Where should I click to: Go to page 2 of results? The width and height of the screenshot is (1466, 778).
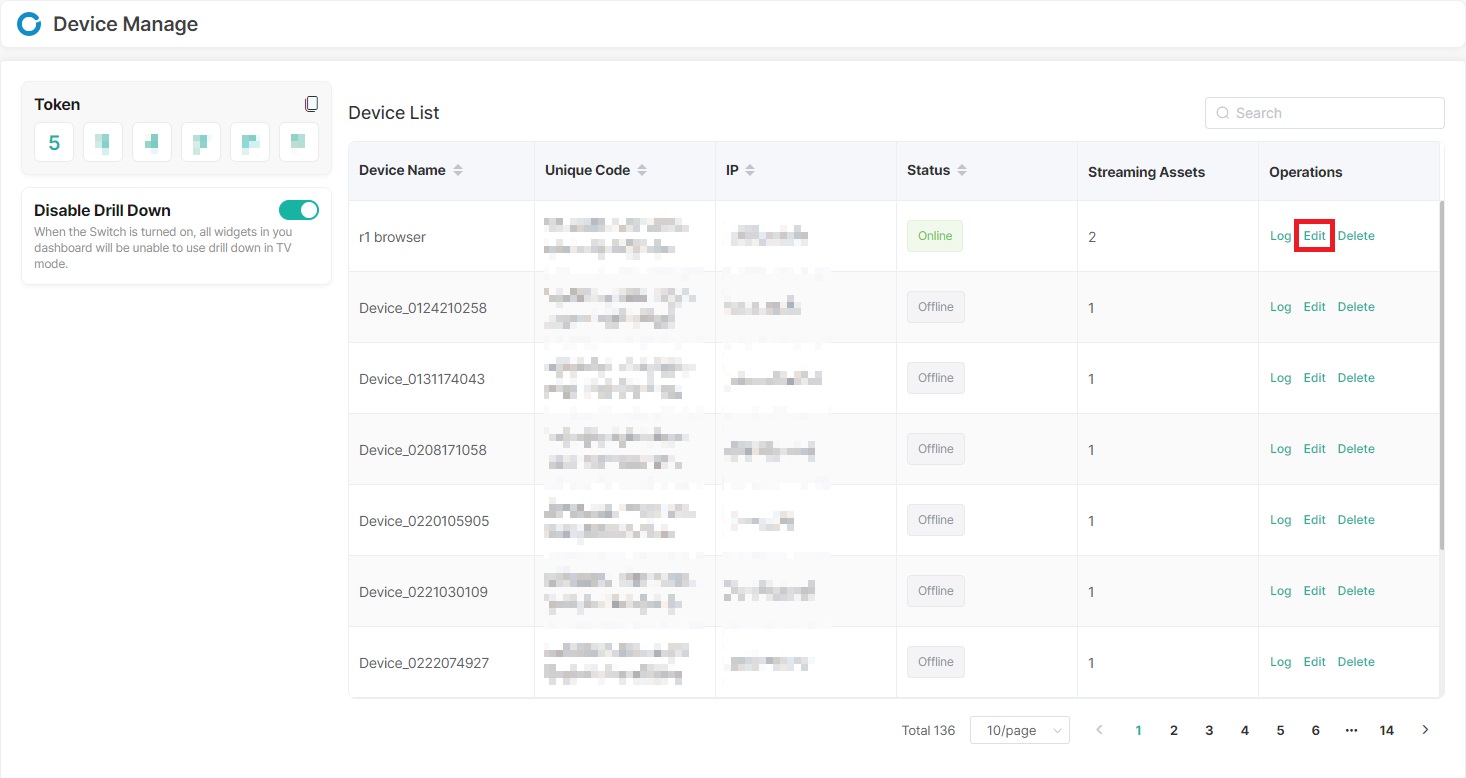tap(1174, 730)
